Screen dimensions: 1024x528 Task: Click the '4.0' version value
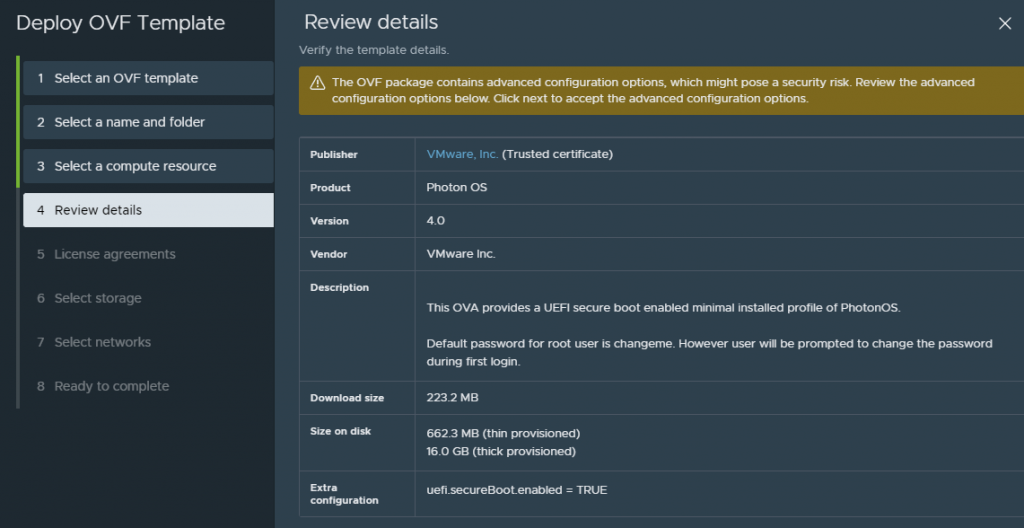[436, 221]
